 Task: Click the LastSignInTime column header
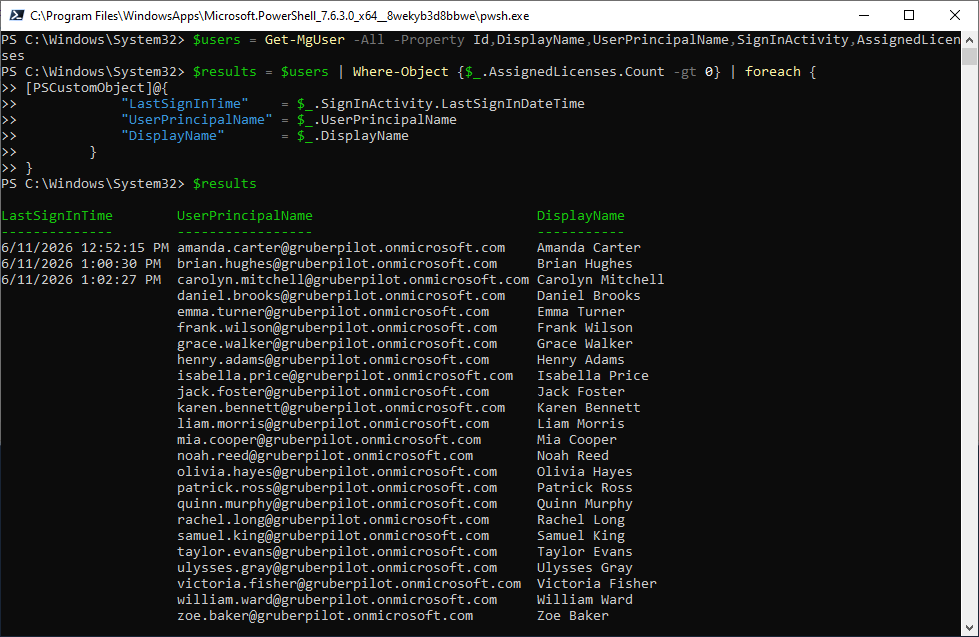pos(57,215)
